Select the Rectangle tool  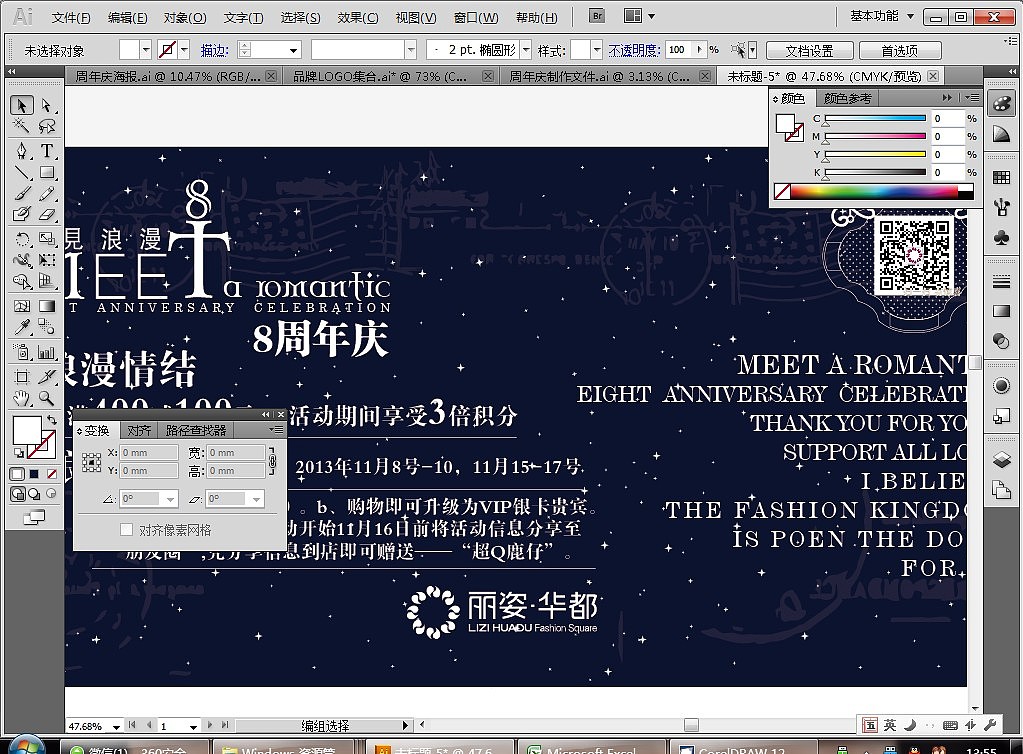[x=47, y=172]
